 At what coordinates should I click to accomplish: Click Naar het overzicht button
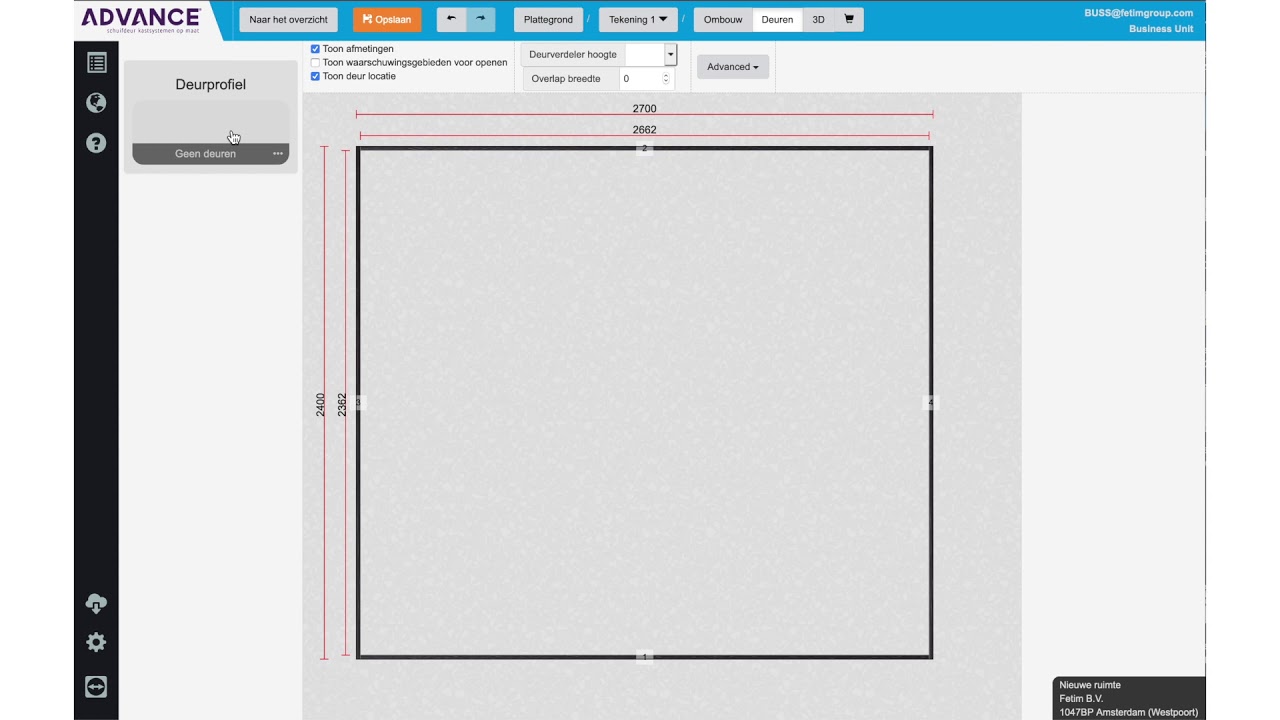(x=288, y=19)
